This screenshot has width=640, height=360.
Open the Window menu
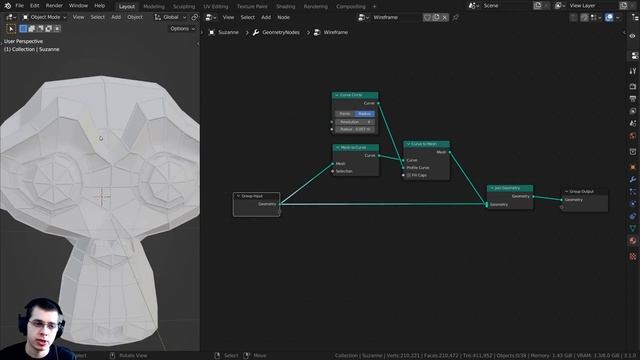[78, 6]
